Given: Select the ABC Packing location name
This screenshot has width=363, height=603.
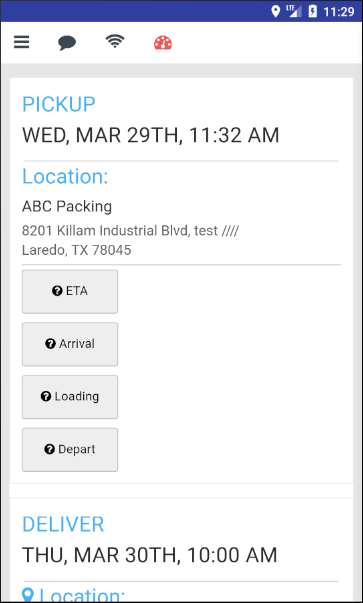Looking at the screenshot, I should click(67, 207).
